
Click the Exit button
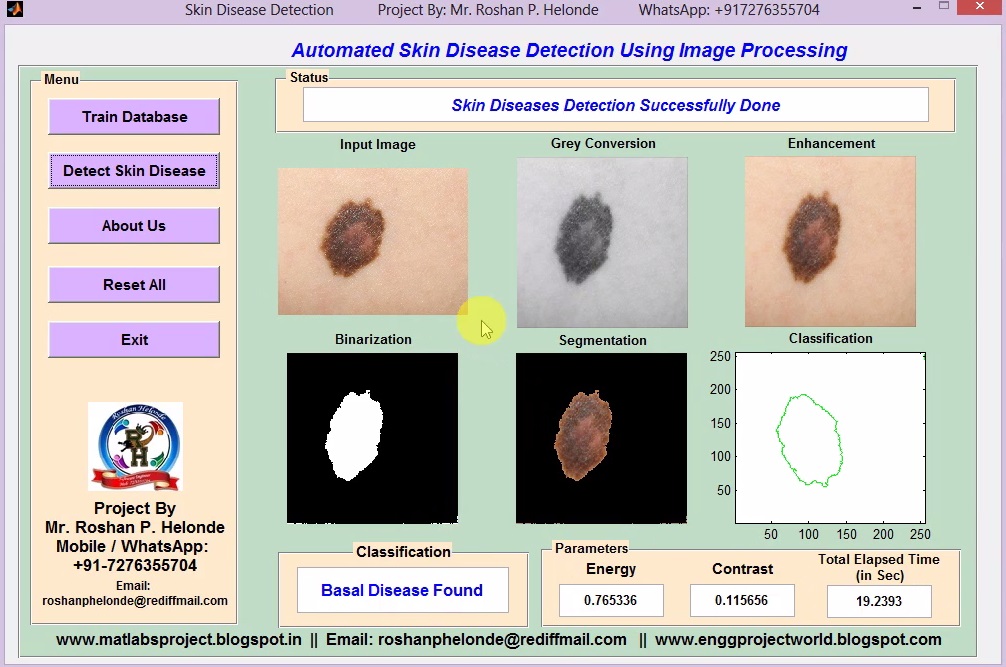tap(134, 340)
